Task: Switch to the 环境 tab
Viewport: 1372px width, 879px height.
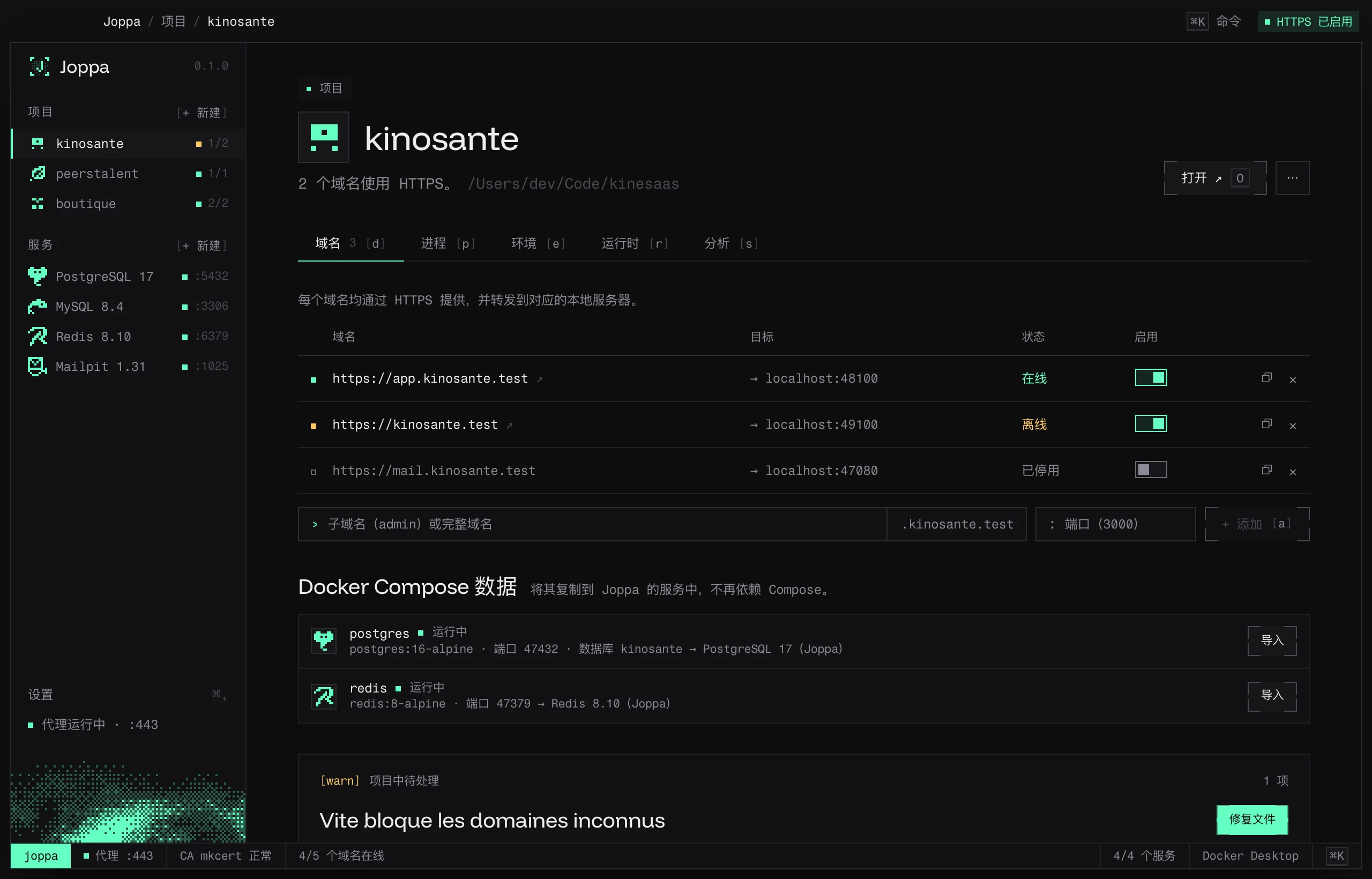Action: point(538,244)
